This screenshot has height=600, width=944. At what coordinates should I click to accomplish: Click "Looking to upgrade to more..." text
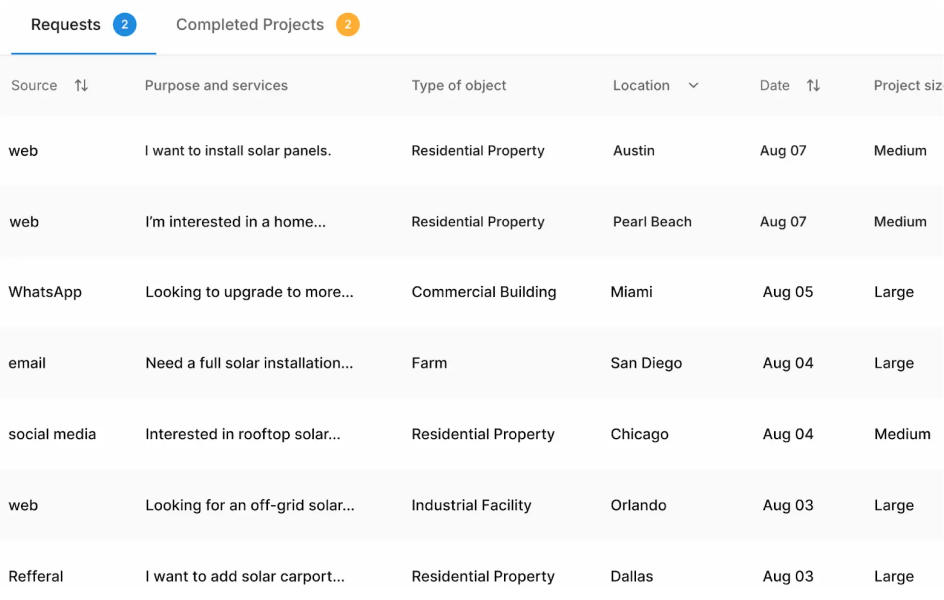[249, 293]
